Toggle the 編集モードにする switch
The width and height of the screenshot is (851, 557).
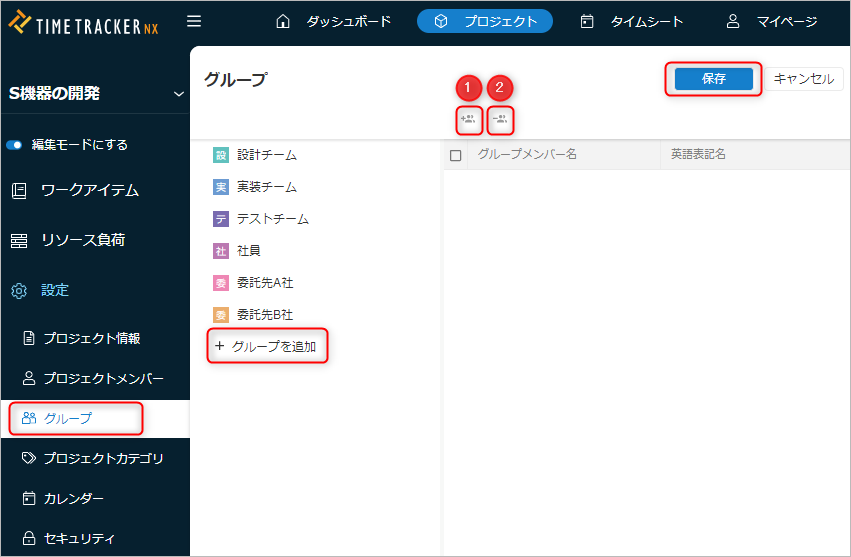15,145
